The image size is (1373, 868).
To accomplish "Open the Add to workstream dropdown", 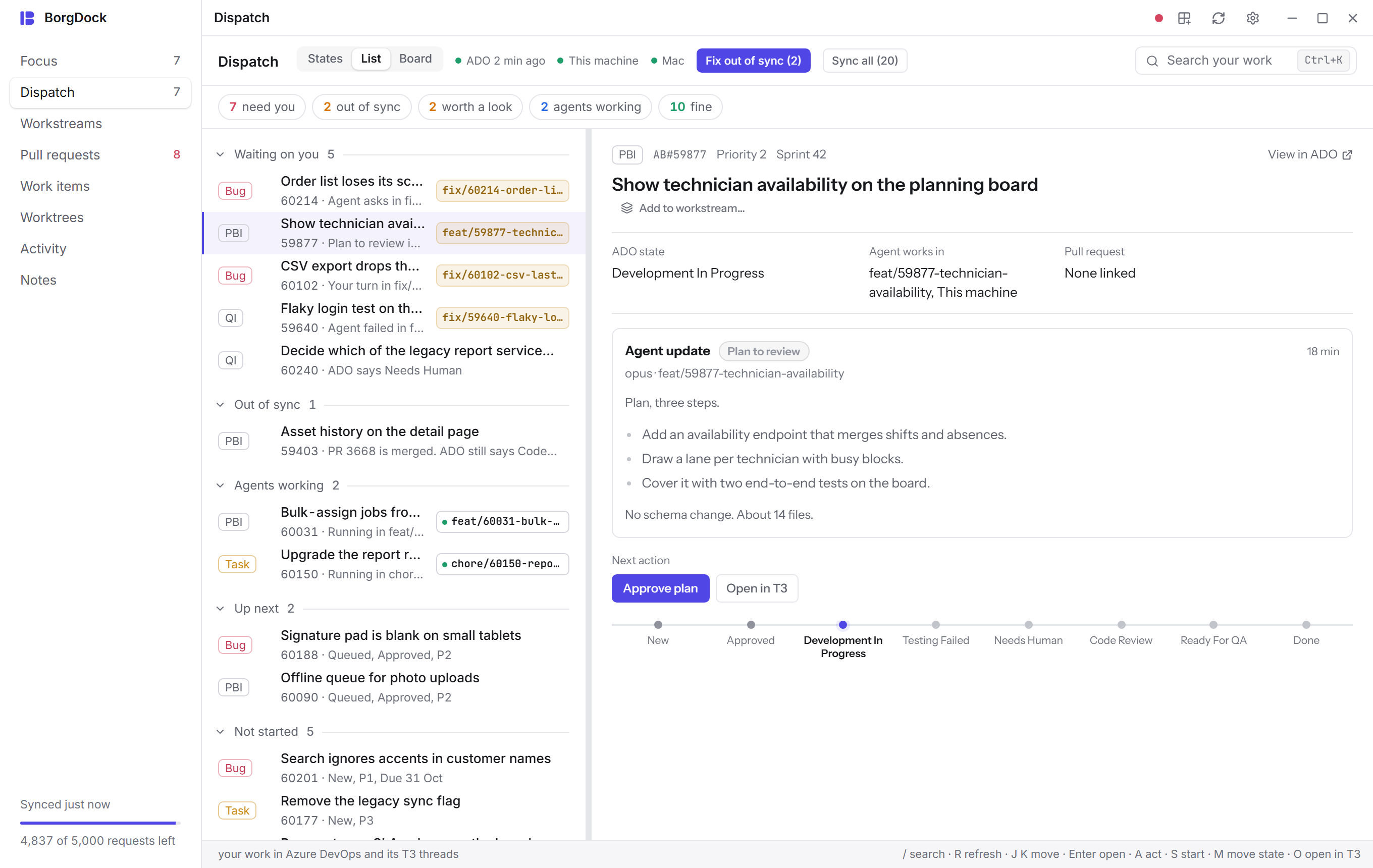I will click(x=682, y=208).
